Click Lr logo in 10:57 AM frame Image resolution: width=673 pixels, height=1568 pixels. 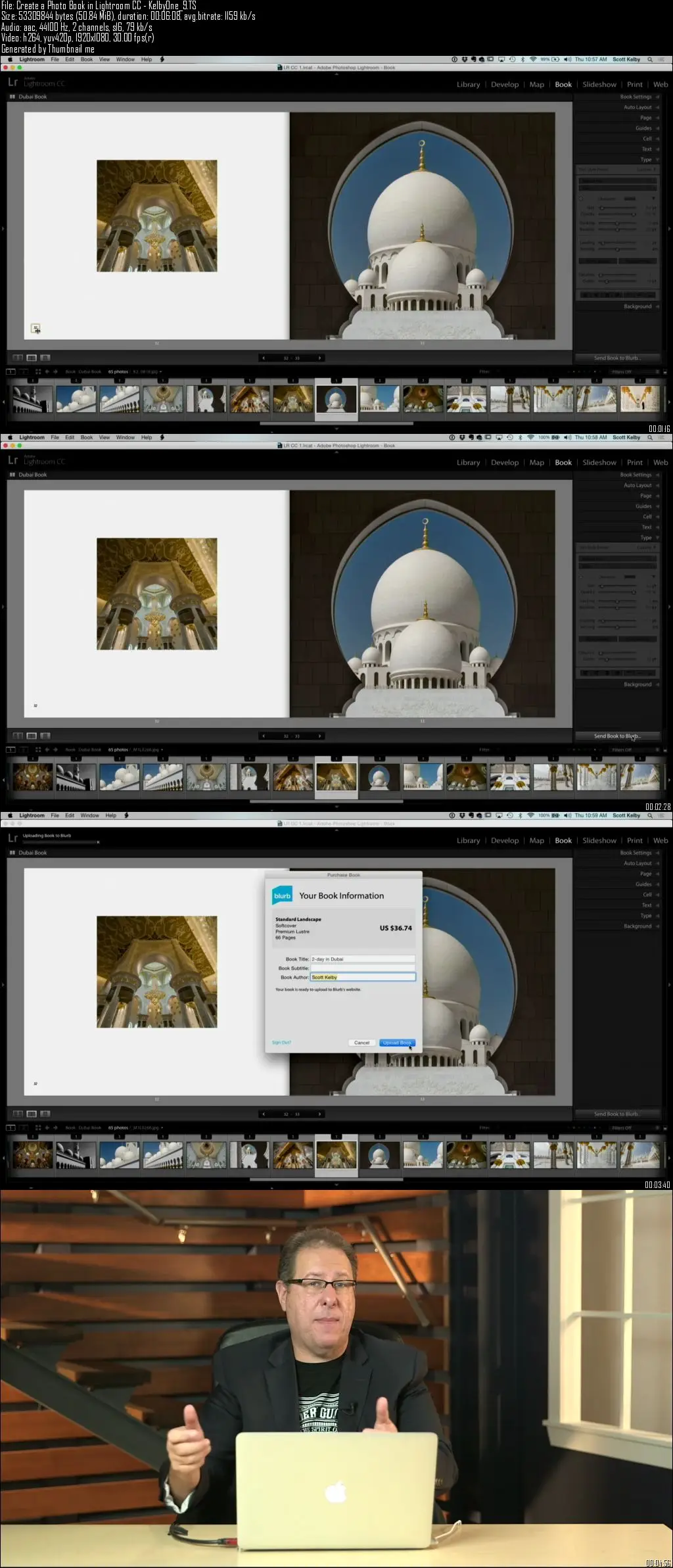[13, 83]
